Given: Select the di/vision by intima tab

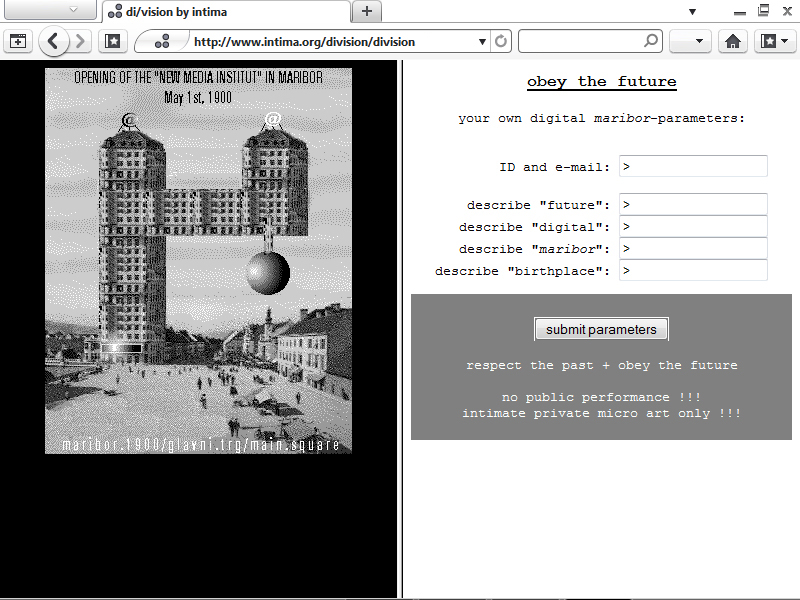Looking at the screenshot, I should pos(225,12).
